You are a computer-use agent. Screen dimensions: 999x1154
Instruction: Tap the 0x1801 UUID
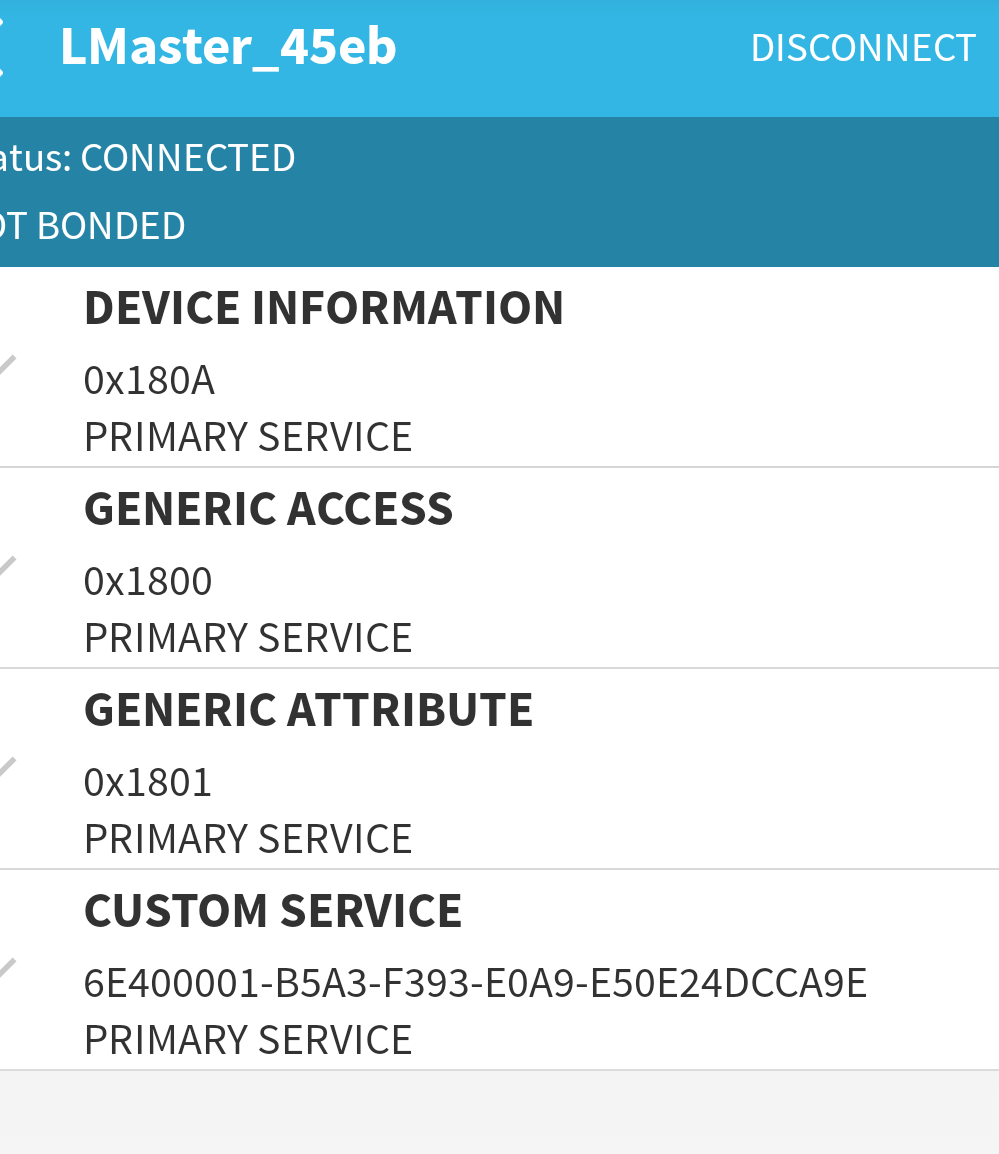(148, 782)
